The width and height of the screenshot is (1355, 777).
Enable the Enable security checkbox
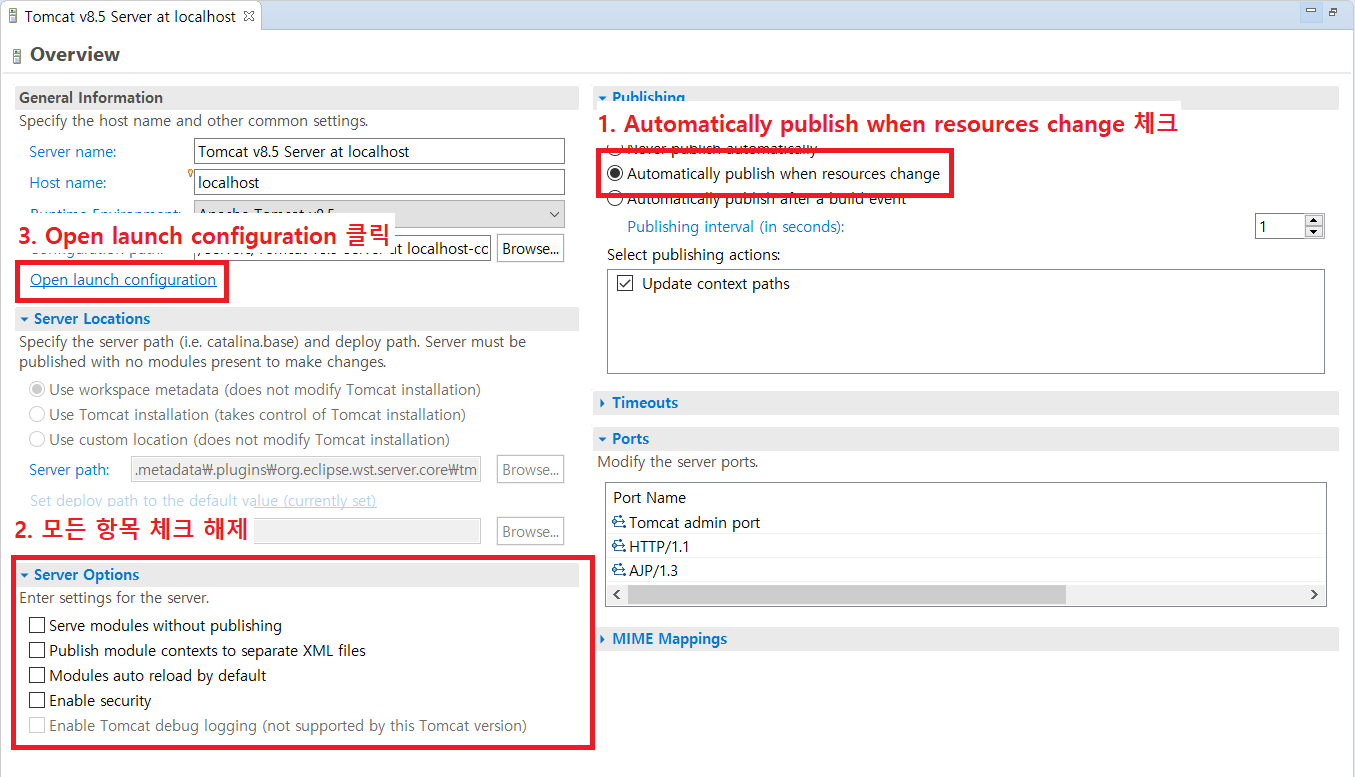pyautogui.click(x=37, y=700)
